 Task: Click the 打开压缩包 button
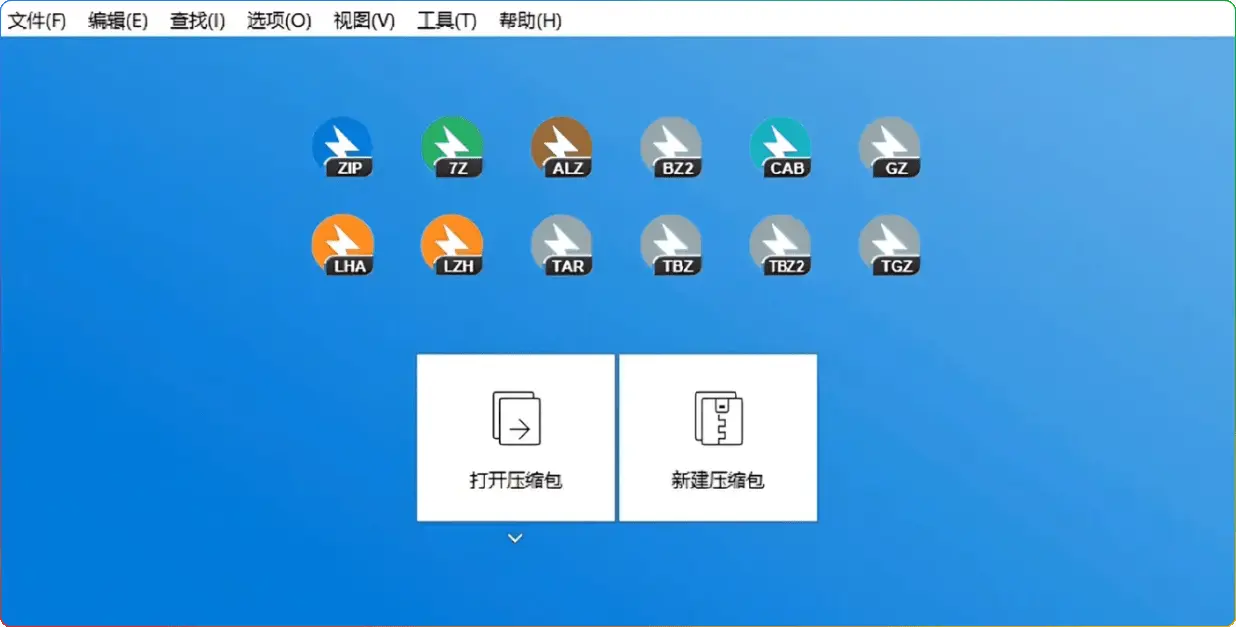coord(516,437)
